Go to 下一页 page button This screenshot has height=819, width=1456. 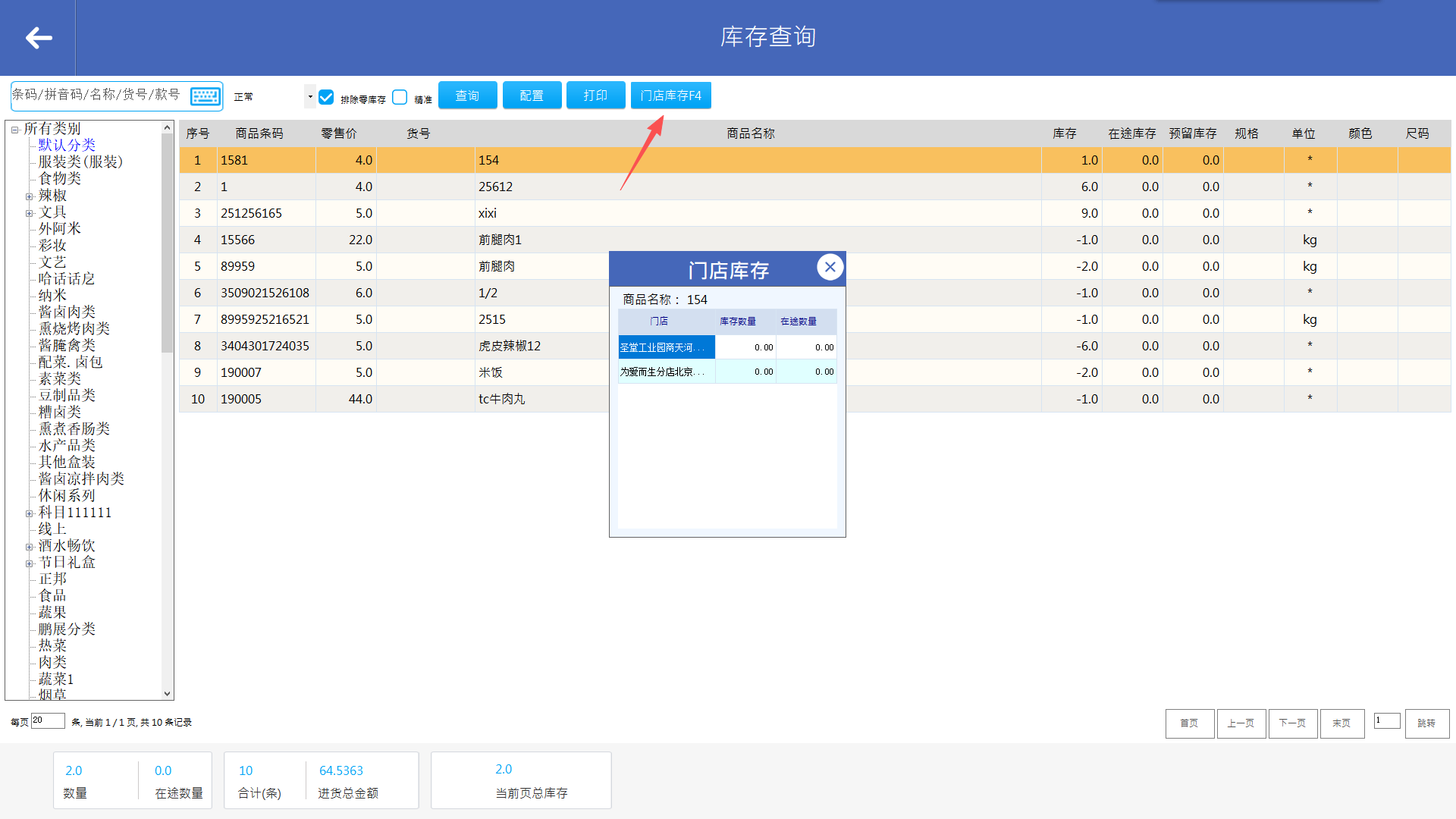[x=1292, y=723]
